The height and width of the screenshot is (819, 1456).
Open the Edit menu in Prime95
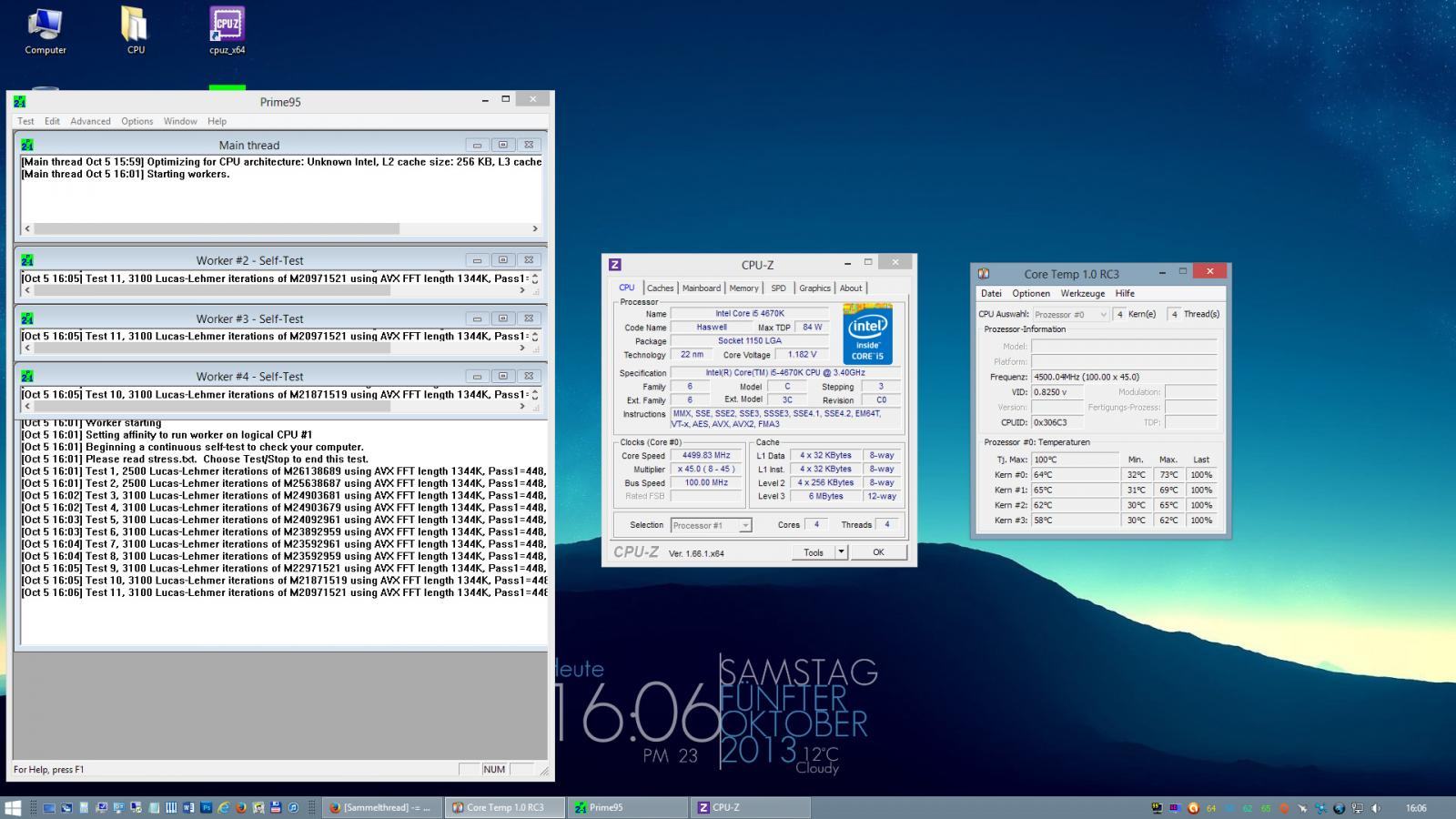pos(52,121)
